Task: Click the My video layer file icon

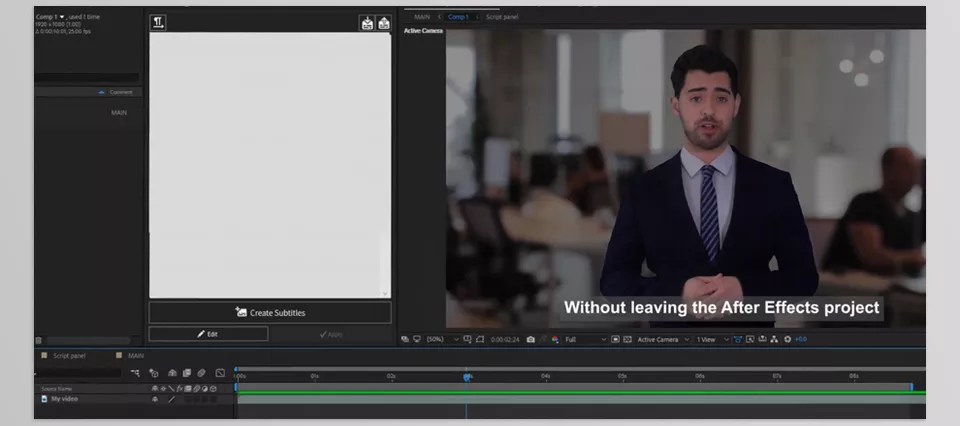Action: (44, 399)
